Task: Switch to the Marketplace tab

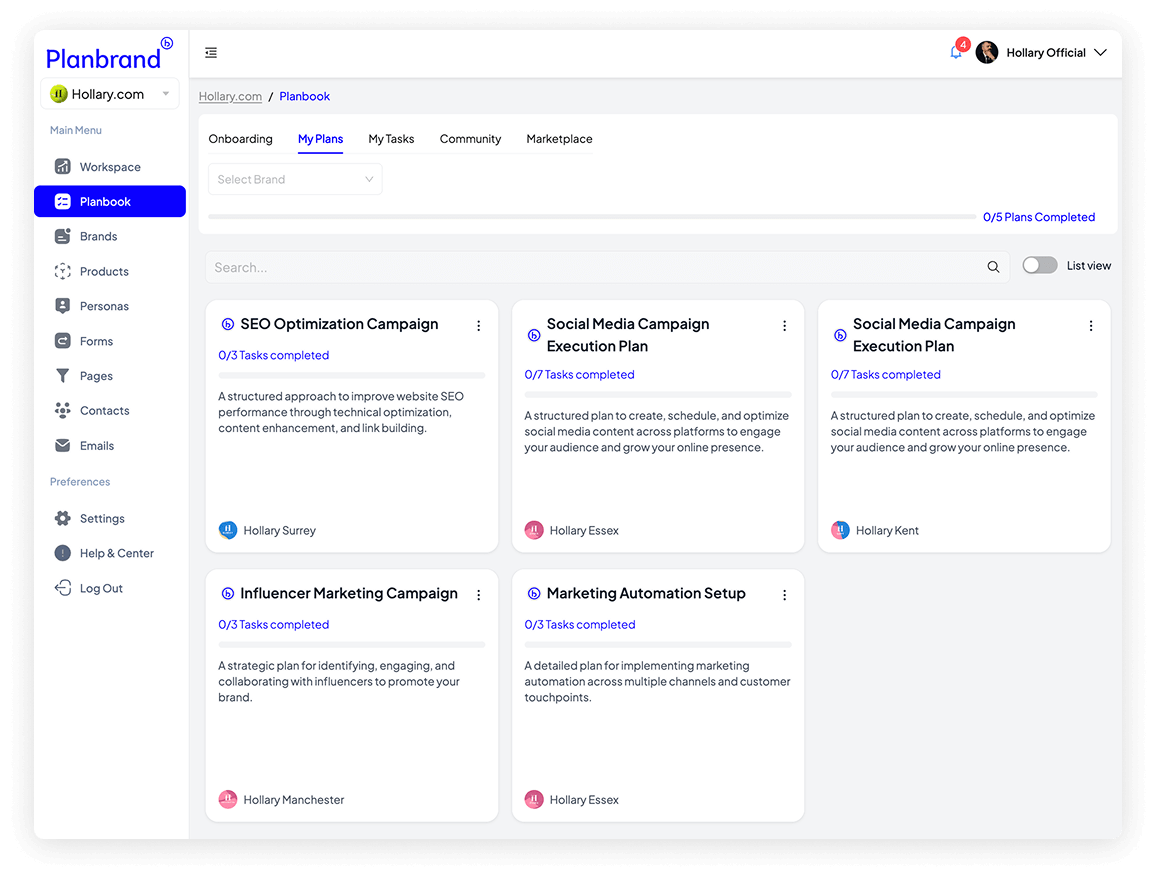Action: click(x=559, y=139)
